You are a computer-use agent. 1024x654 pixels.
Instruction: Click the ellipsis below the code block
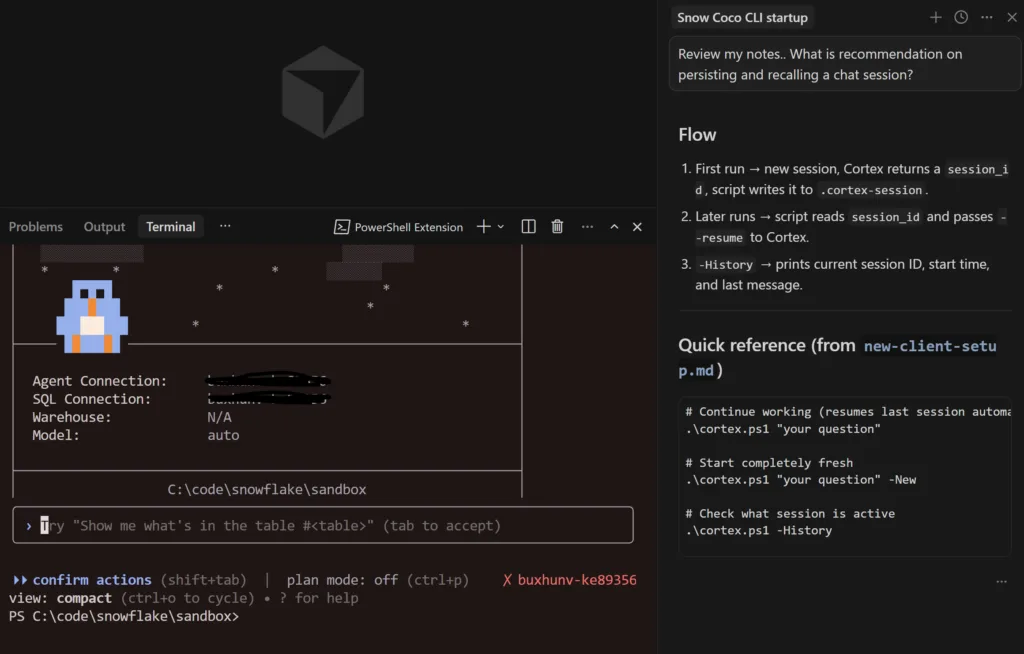click(x=1001, y=581)
